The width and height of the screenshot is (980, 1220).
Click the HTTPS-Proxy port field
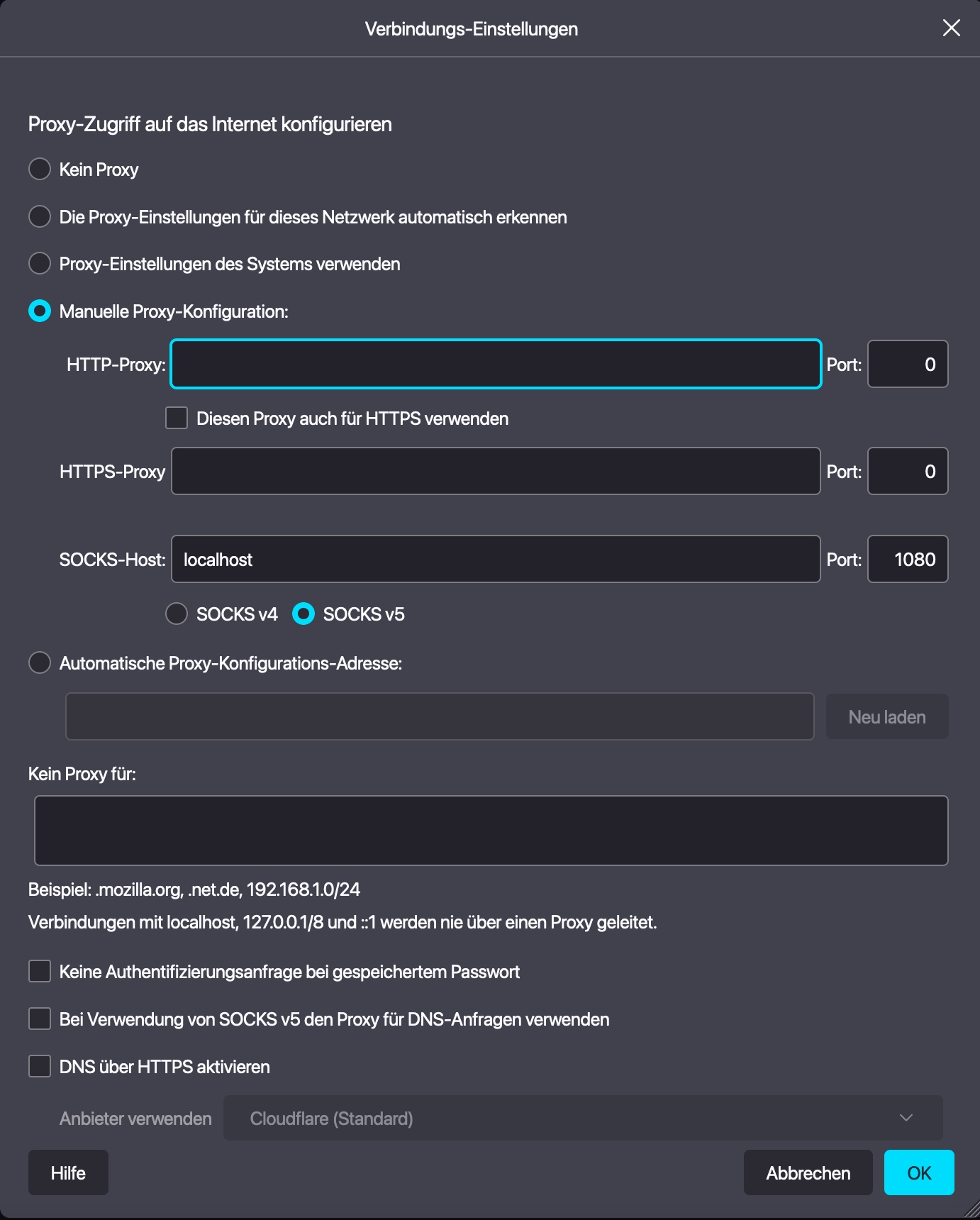[x=907, y=472]
